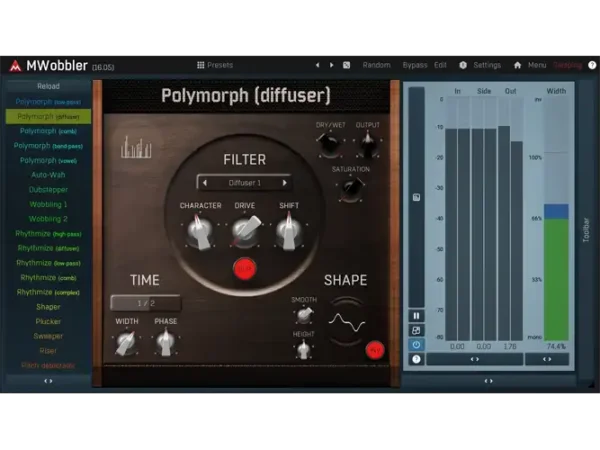
Task: Click the Dry/Wet knob
Action: point(330,144)
